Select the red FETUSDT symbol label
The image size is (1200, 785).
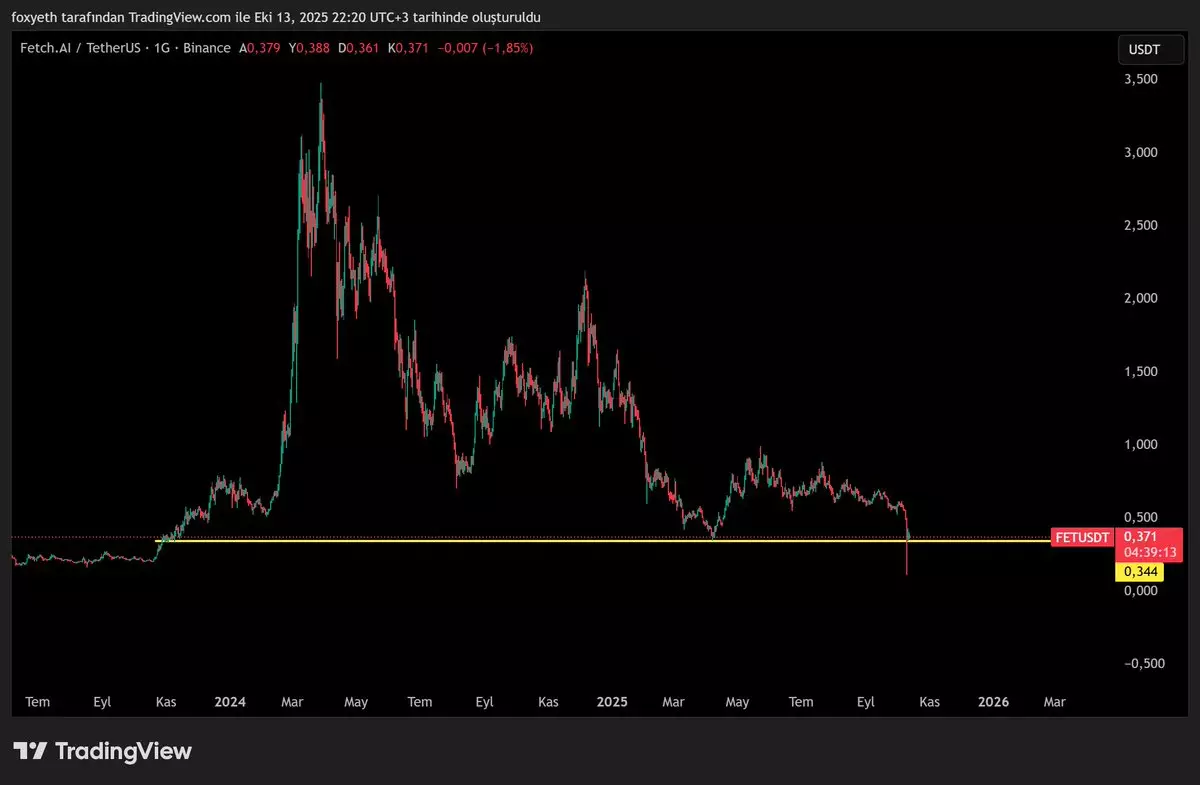pos(1082,537)
